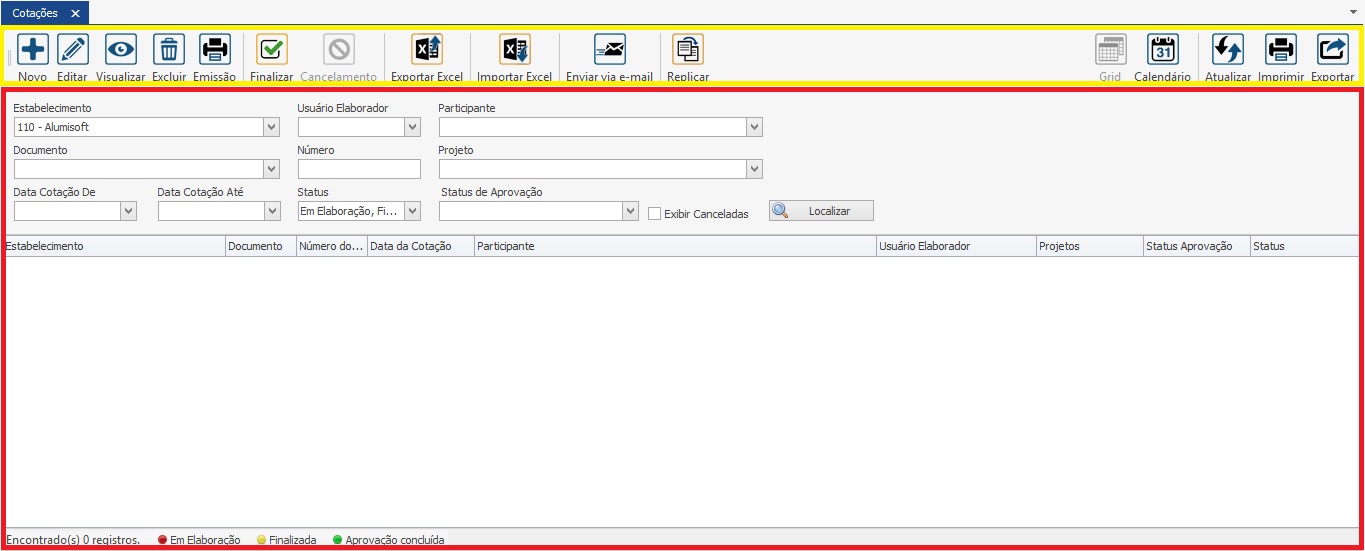Viewport: 1365px width, 551px height.
Task: Enable the Exibir Canceladas checkbox
Action: click(x=655, y=213)
